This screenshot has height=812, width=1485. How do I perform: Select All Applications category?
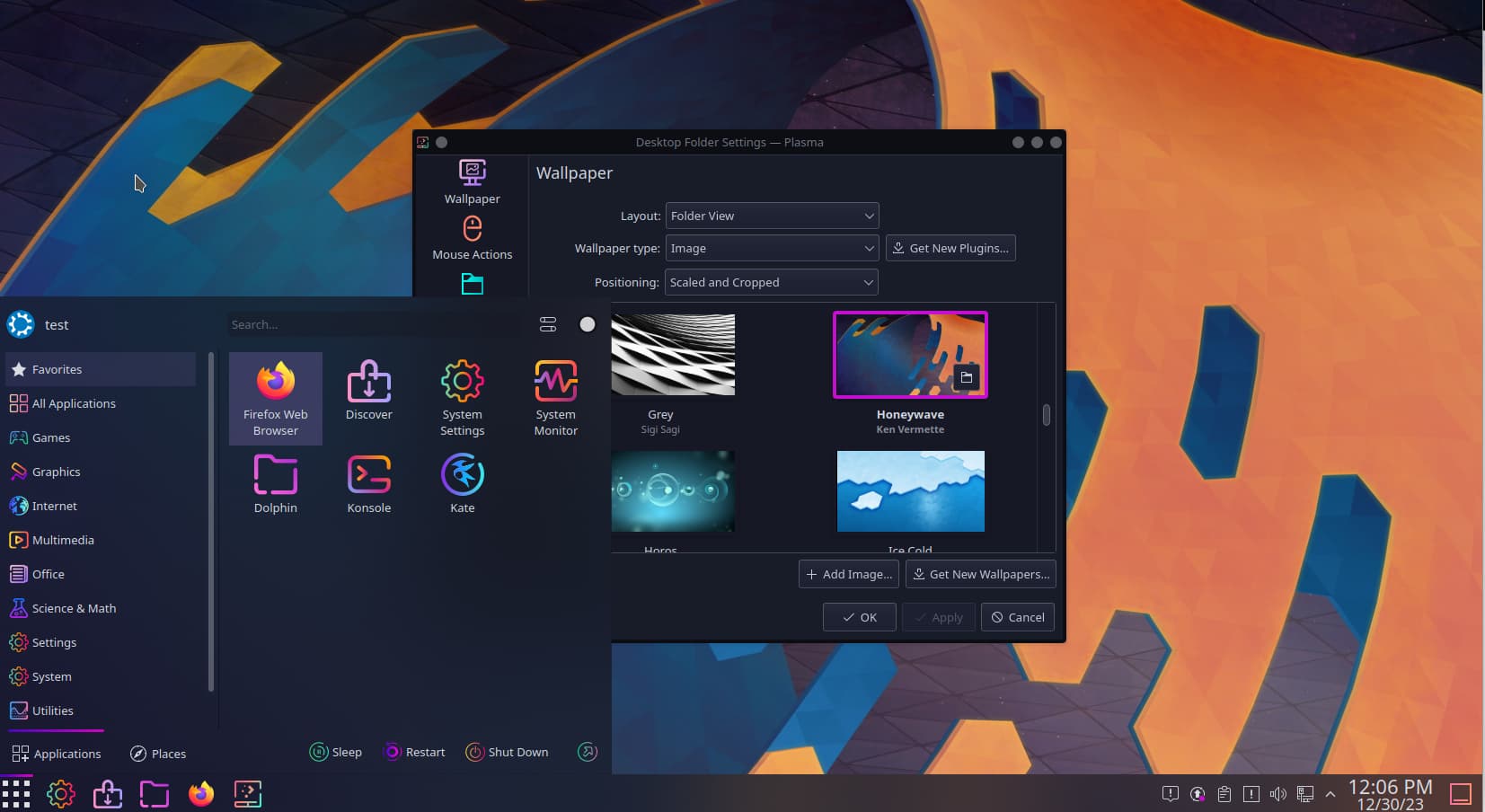pyautogui.click(x=101, y=403)
